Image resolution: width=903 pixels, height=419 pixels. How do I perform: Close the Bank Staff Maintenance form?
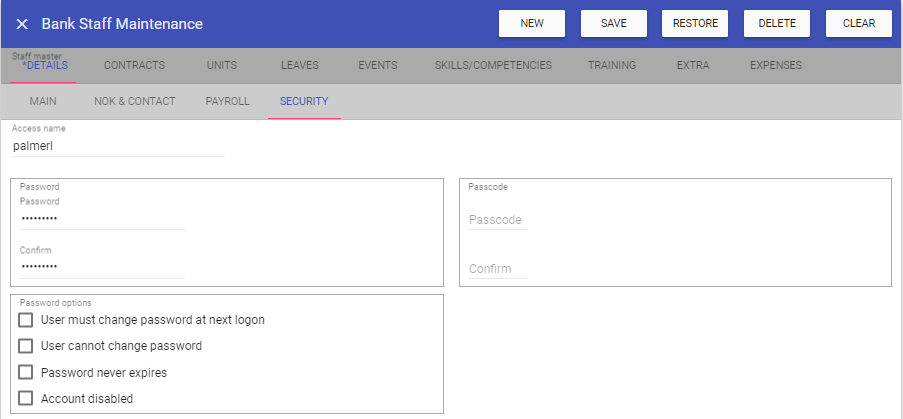pos(22,24)
